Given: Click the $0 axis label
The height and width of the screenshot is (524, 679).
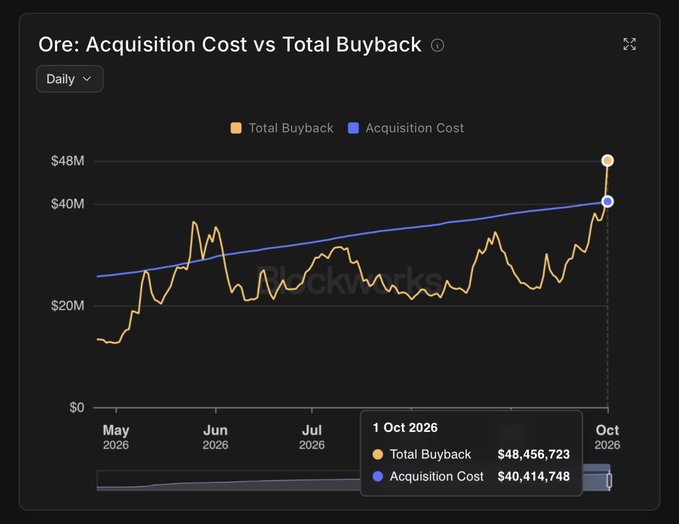Looking at the screenshot, I should [x=77, y=408].
